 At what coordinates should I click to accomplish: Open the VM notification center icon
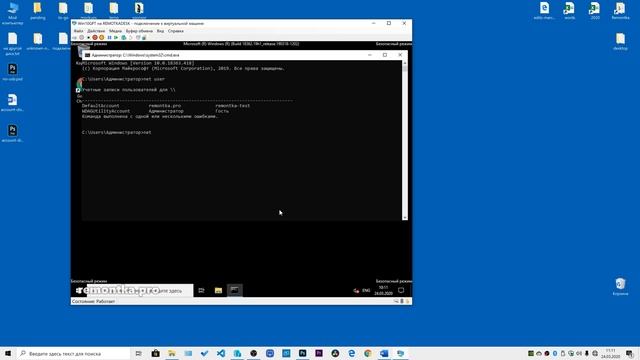pos(401,291)
